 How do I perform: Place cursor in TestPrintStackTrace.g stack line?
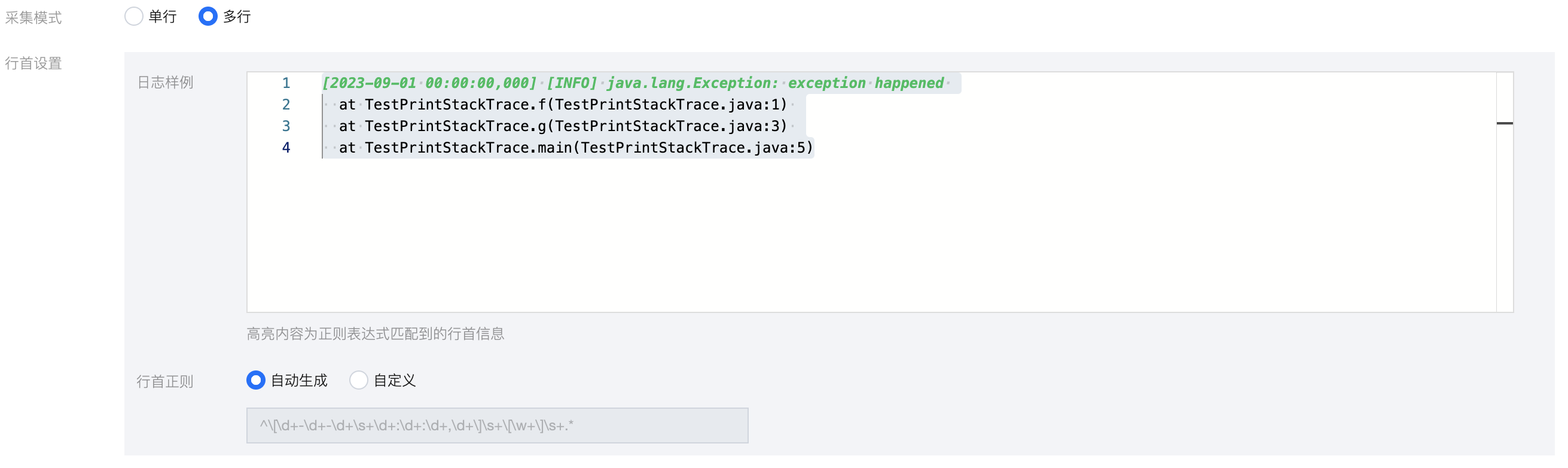coord(563,126)
